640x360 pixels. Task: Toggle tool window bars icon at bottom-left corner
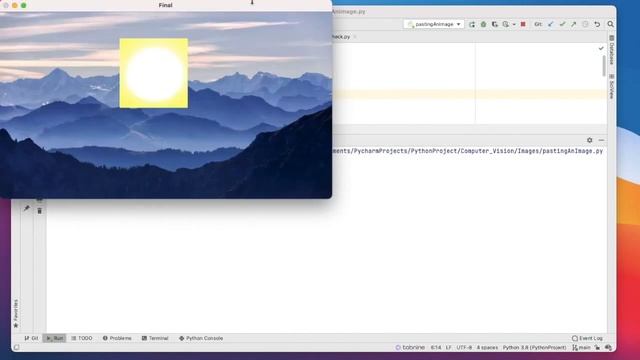[x=16, y=347]
